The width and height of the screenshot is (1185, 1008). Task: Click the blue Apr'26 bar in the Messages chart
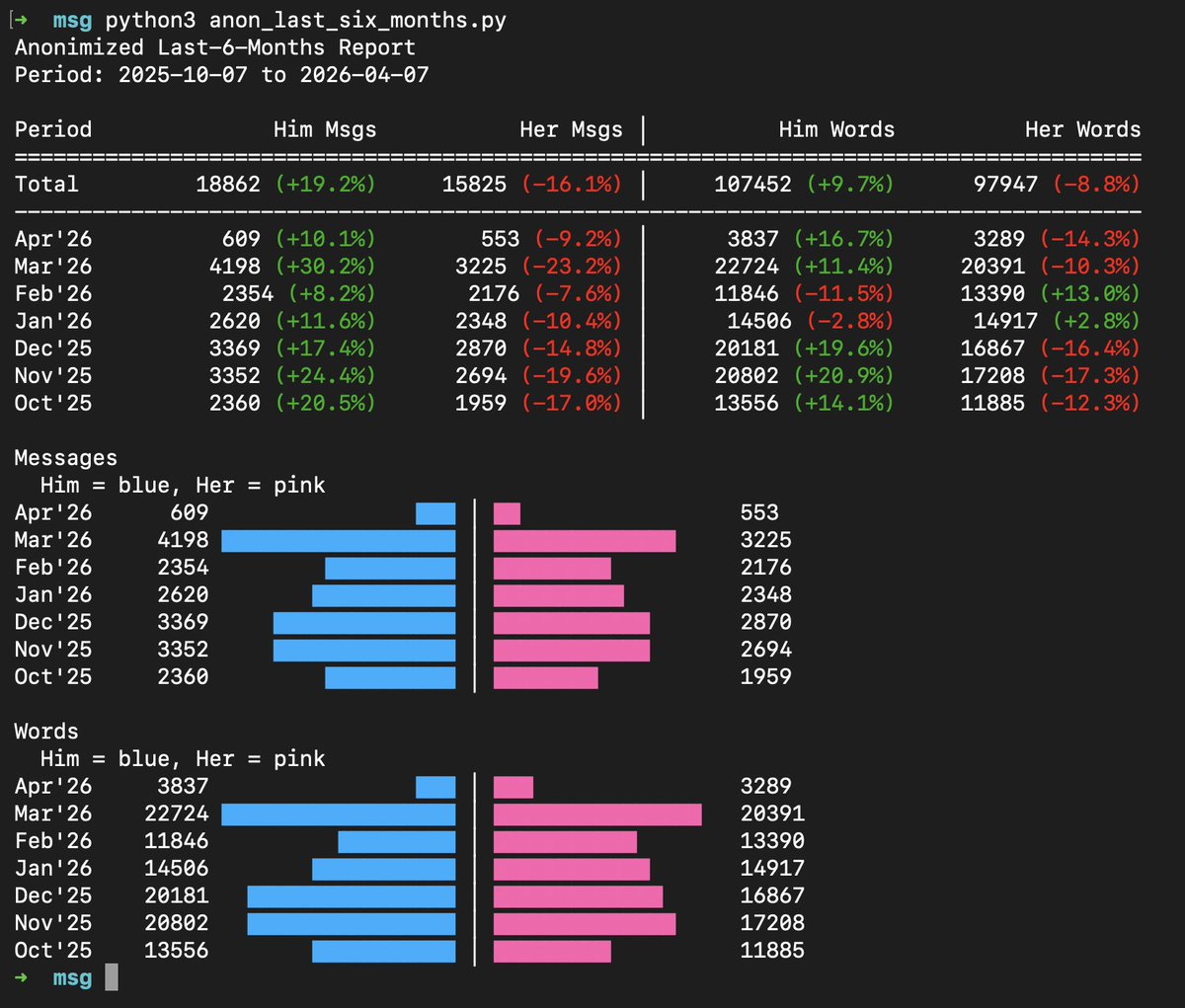[x=435, y=513]
